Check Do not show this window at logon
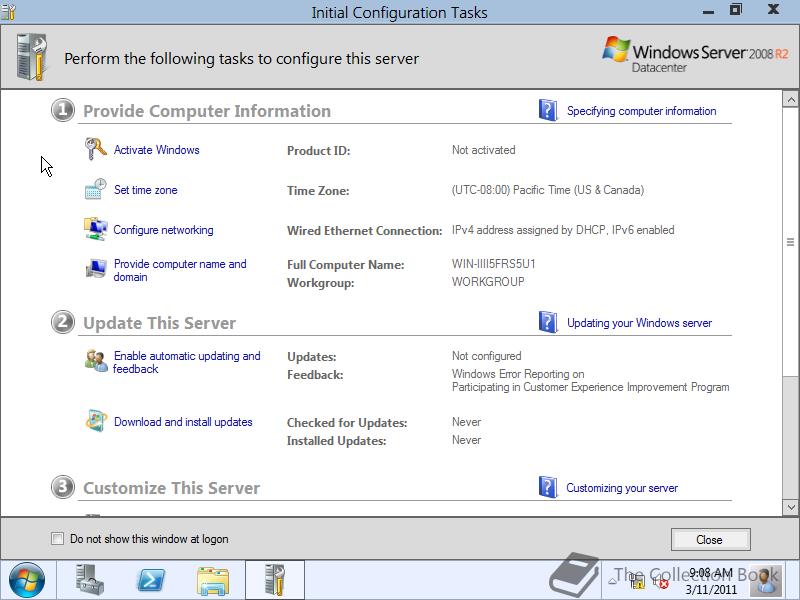 58,538
